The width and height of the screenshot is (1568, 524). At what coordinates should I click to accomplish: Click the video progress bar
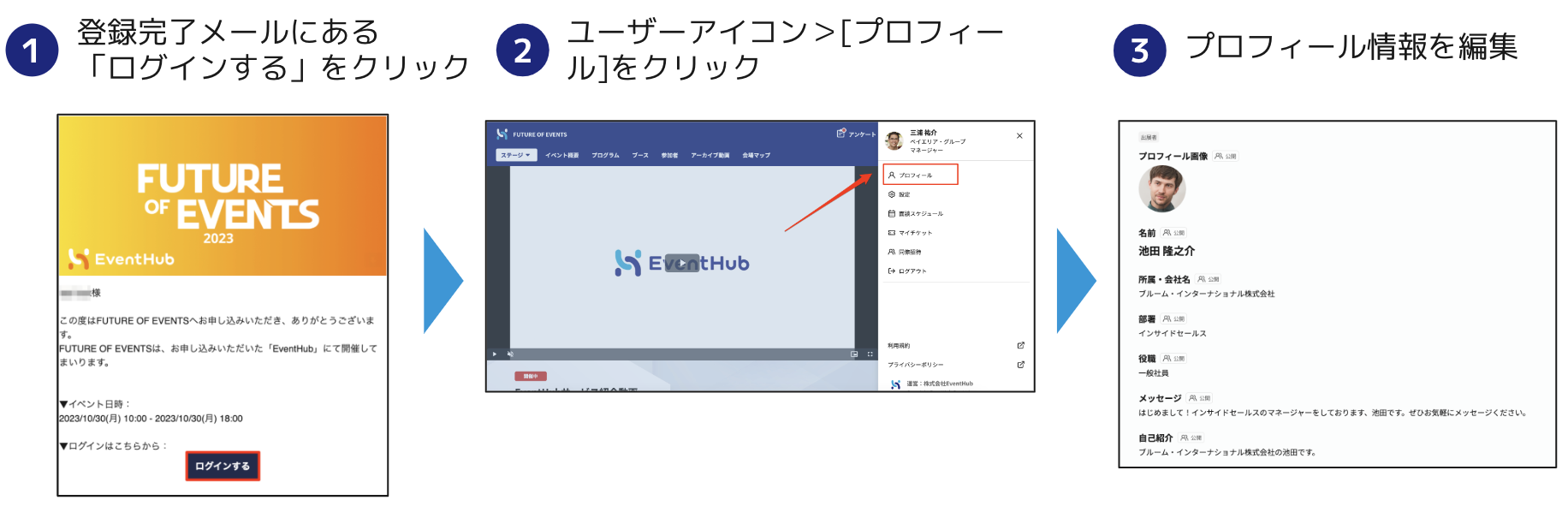pyautogui.click(x=682, y=354)
